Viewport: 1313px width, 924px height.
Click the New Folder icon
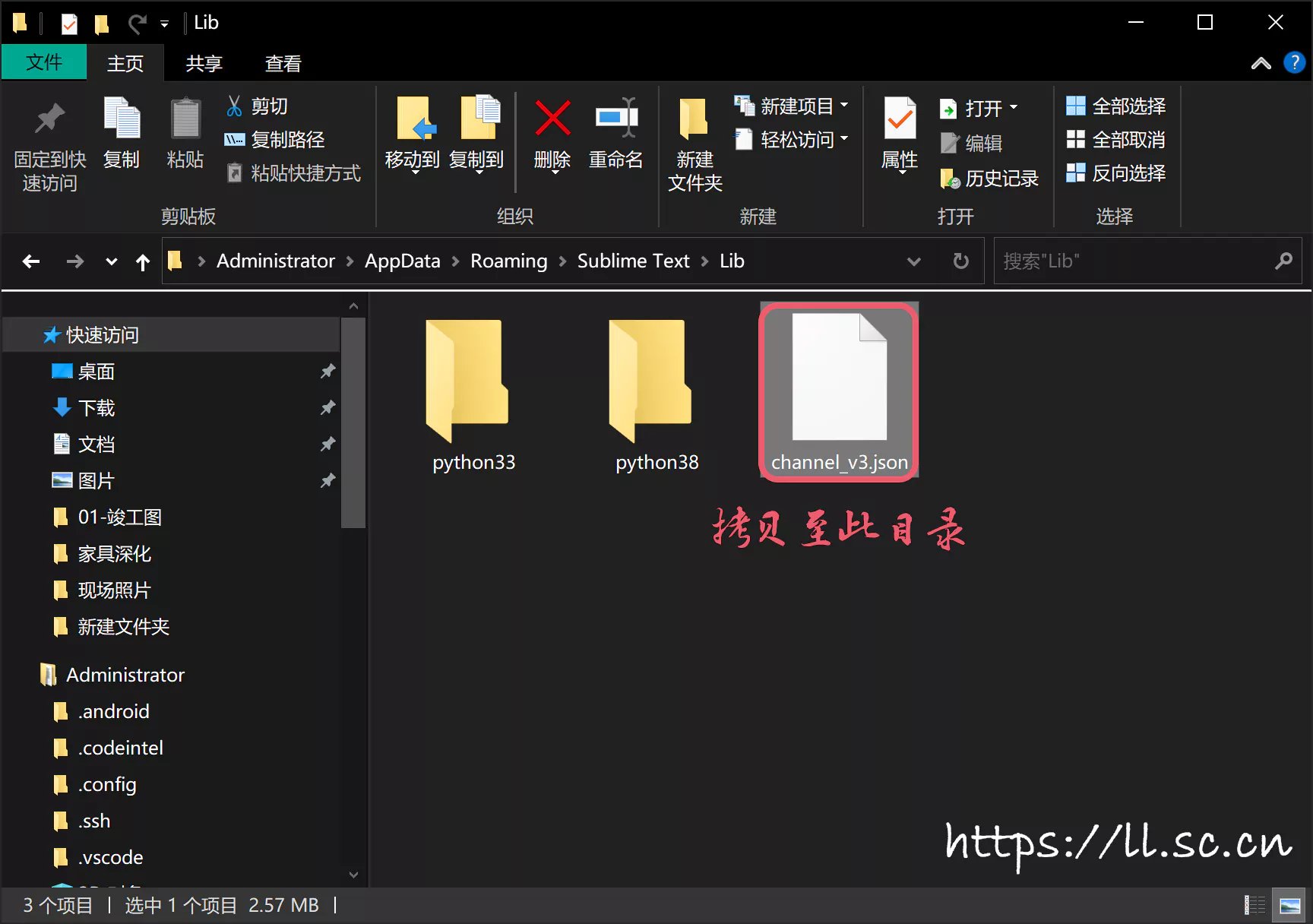click(x=694, y=120)
